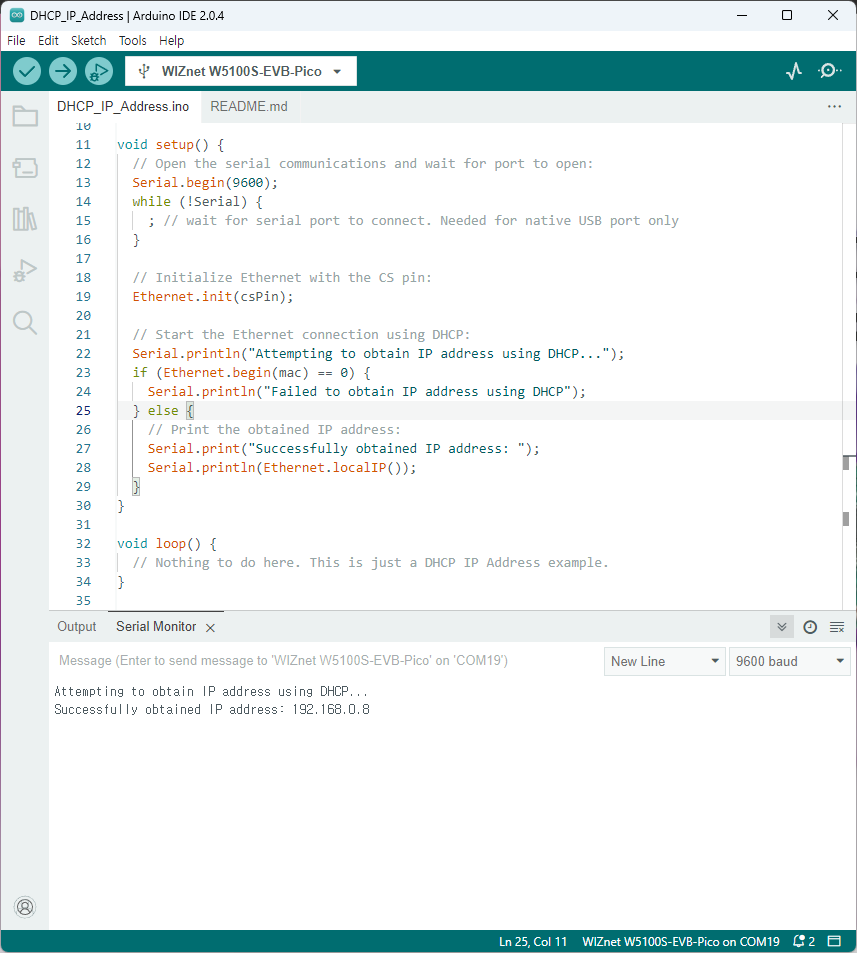Open the Boards Manager sidebar panel
Image resolution: width=857 pixels, height=953 pixels.
pos(25,167)
